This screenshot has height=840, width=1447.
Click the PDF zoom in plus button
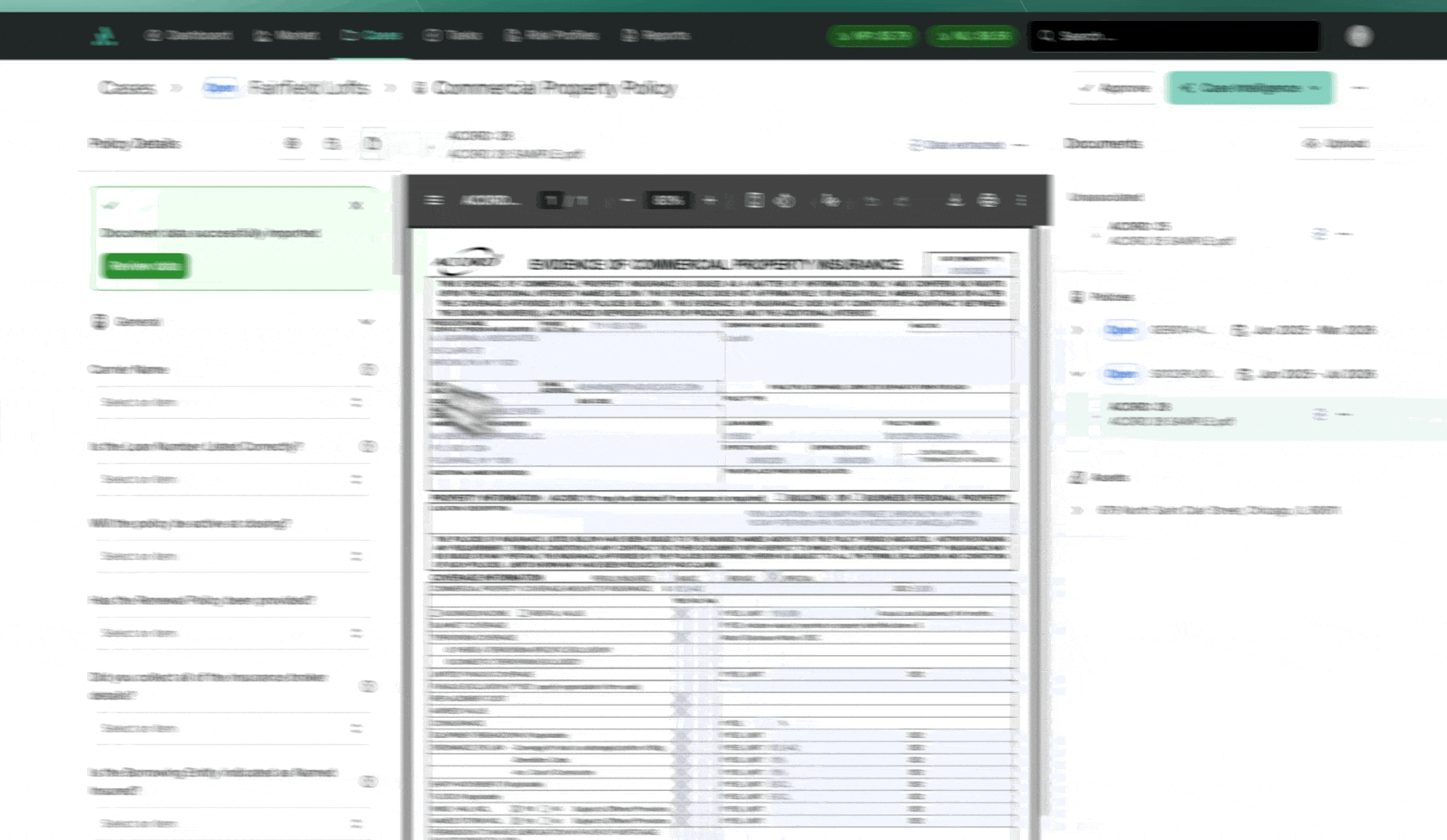coord(709,201)
